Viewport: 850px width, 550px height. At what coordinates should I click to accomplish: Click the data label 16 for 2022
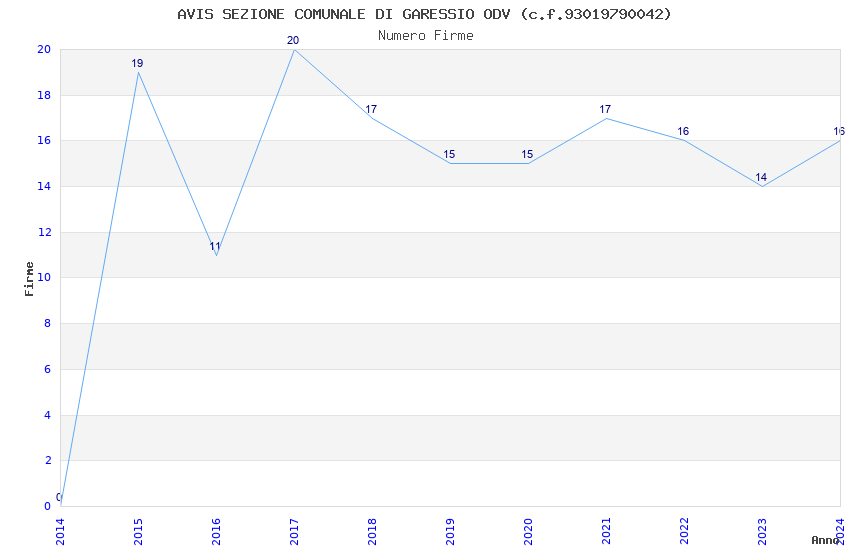[683, 132]
